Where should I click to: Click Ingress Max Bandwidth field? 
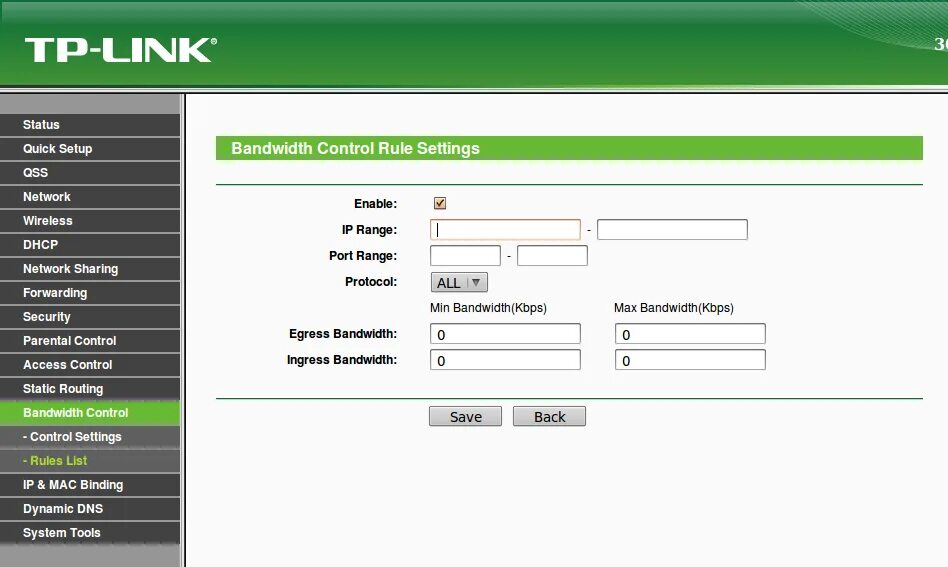(690, 360)
